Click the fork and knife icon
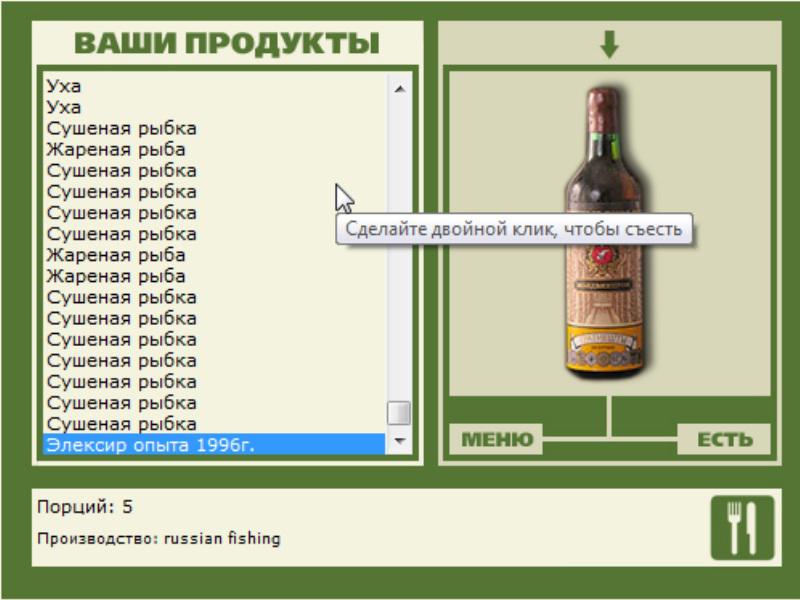The height and width of the screenshot is (600, 800). click(742, 528)
